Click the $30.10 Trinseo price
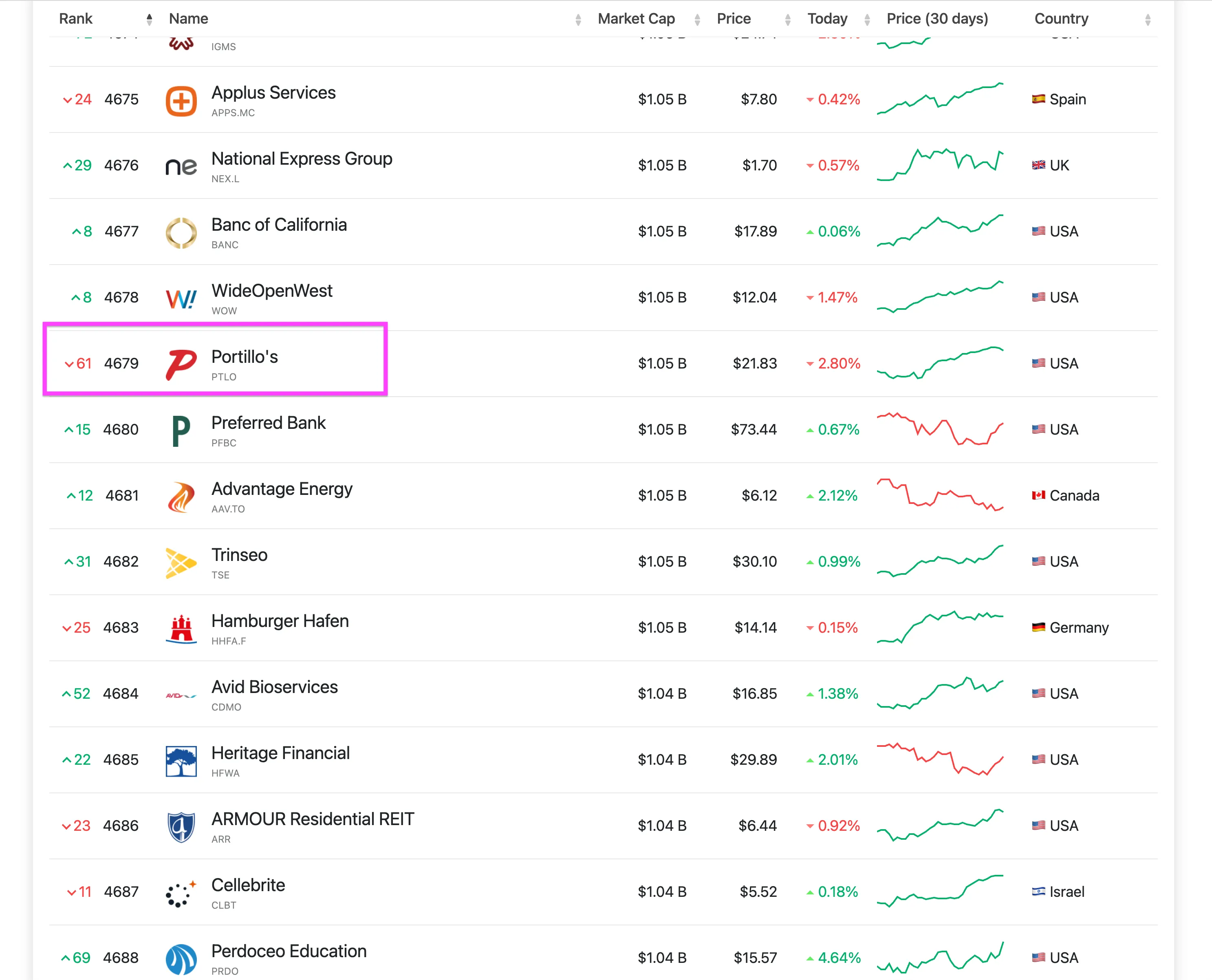The image size is (1212, 980). [755, 562]
